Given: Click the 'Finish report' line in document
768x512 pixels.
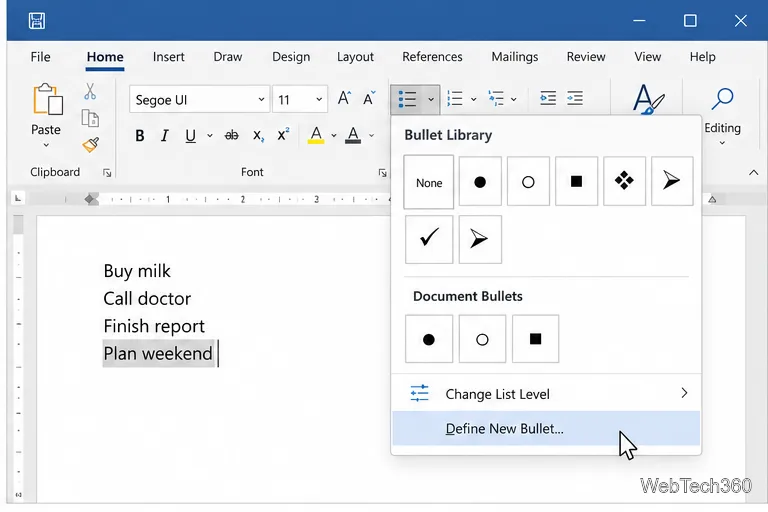Looking at the screenshot, I should point(154,326).
